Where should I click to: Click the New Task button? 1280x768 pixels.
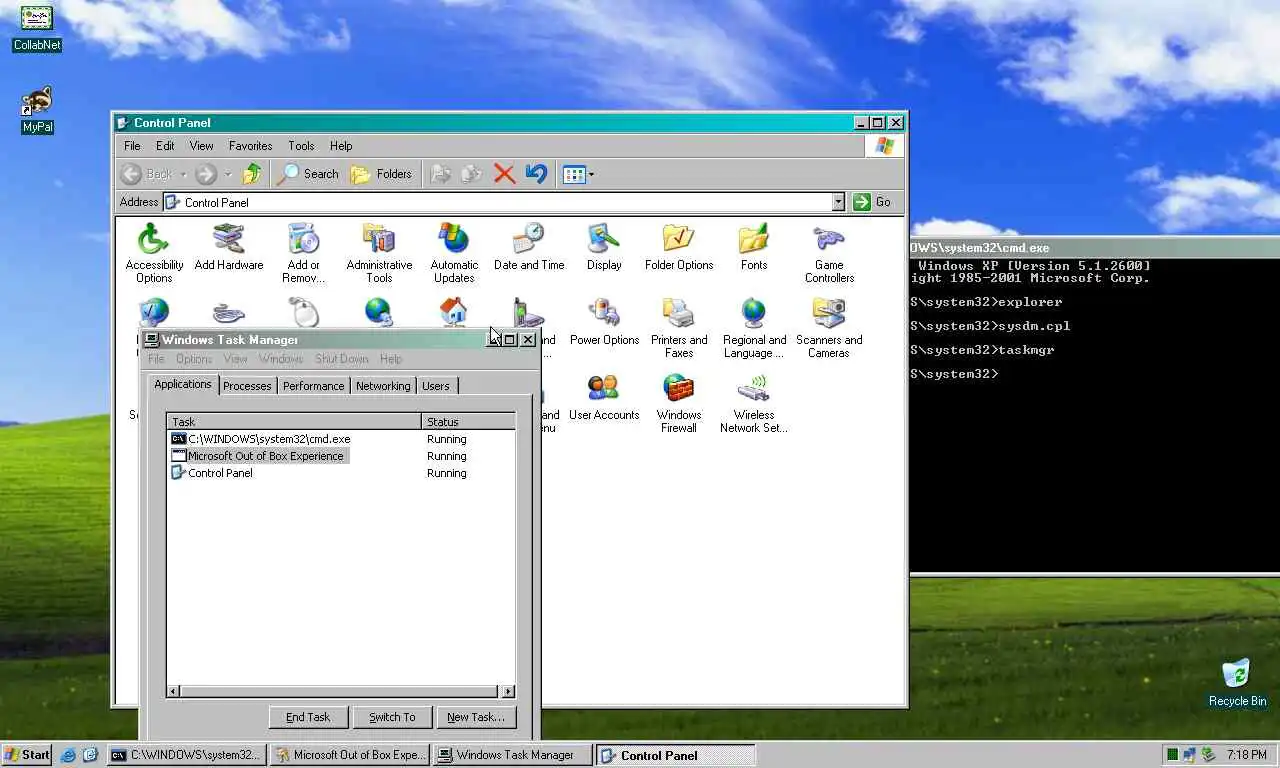pyautogui.click(x=476, y=717)
